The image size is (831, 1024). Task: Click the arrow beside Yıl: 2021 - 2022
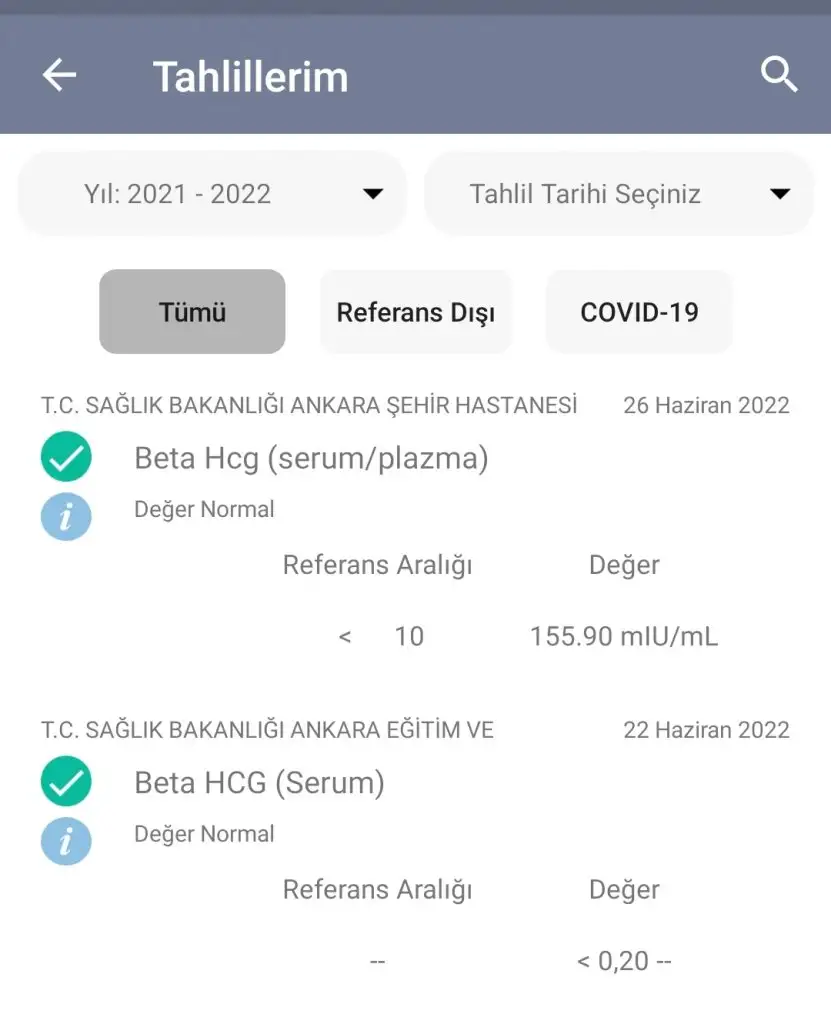pos(373,194)
